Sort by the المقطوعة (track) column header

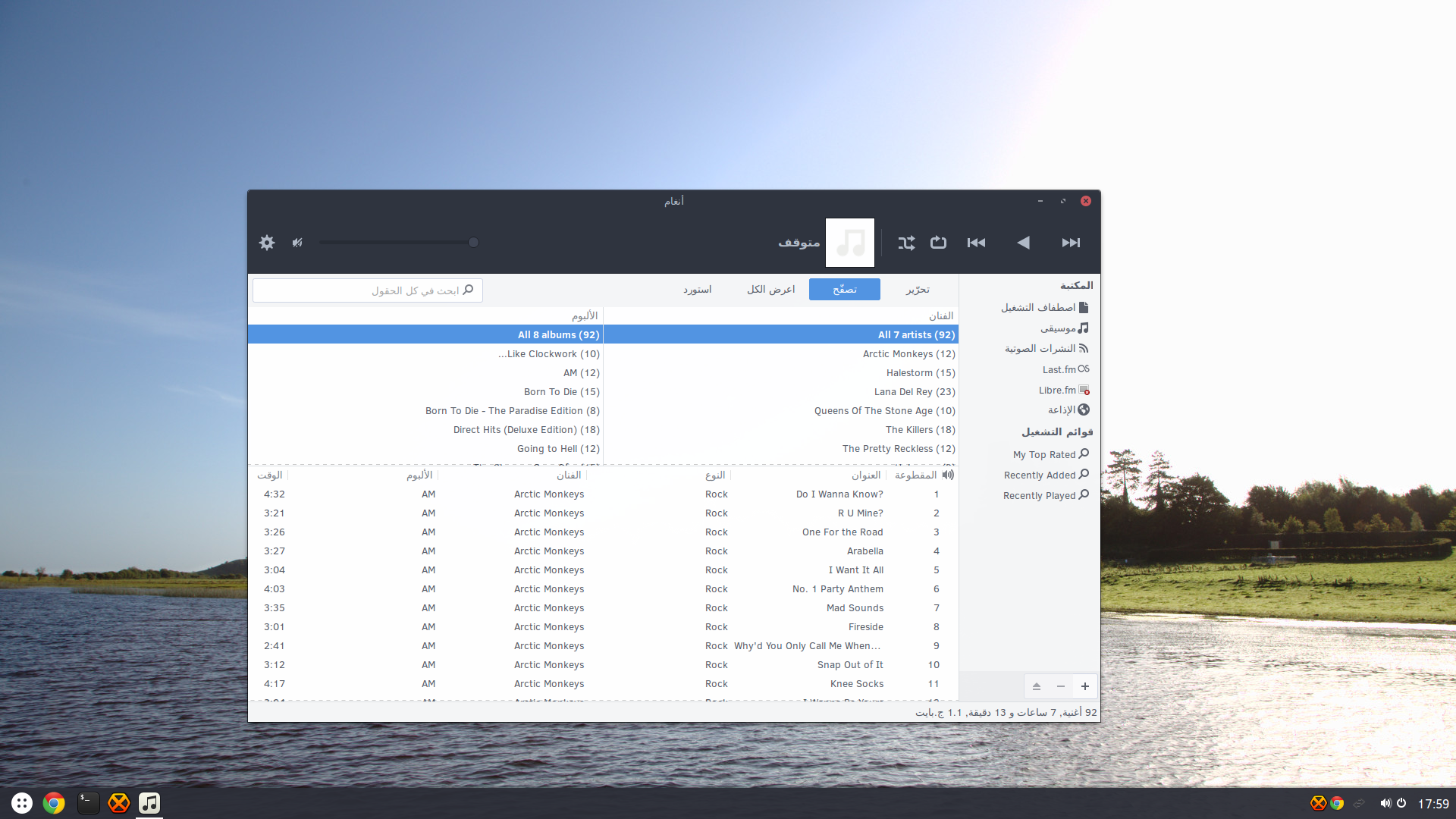pos(915,475)
